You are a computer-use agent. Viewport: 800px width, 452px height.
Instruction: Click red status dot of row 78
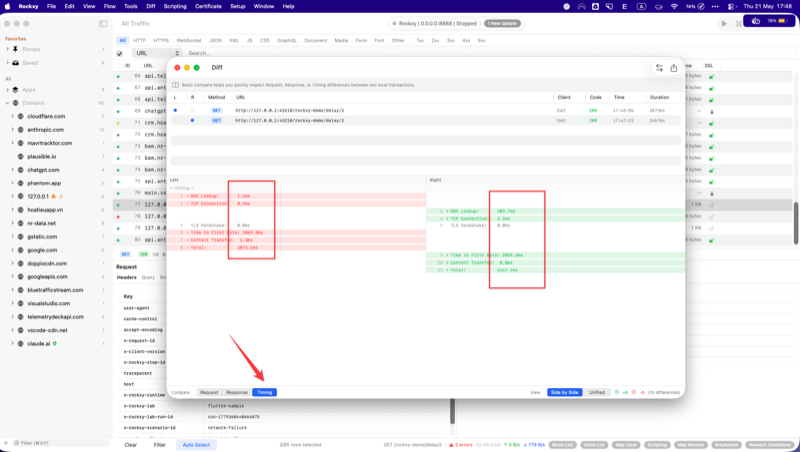[118, 217]
